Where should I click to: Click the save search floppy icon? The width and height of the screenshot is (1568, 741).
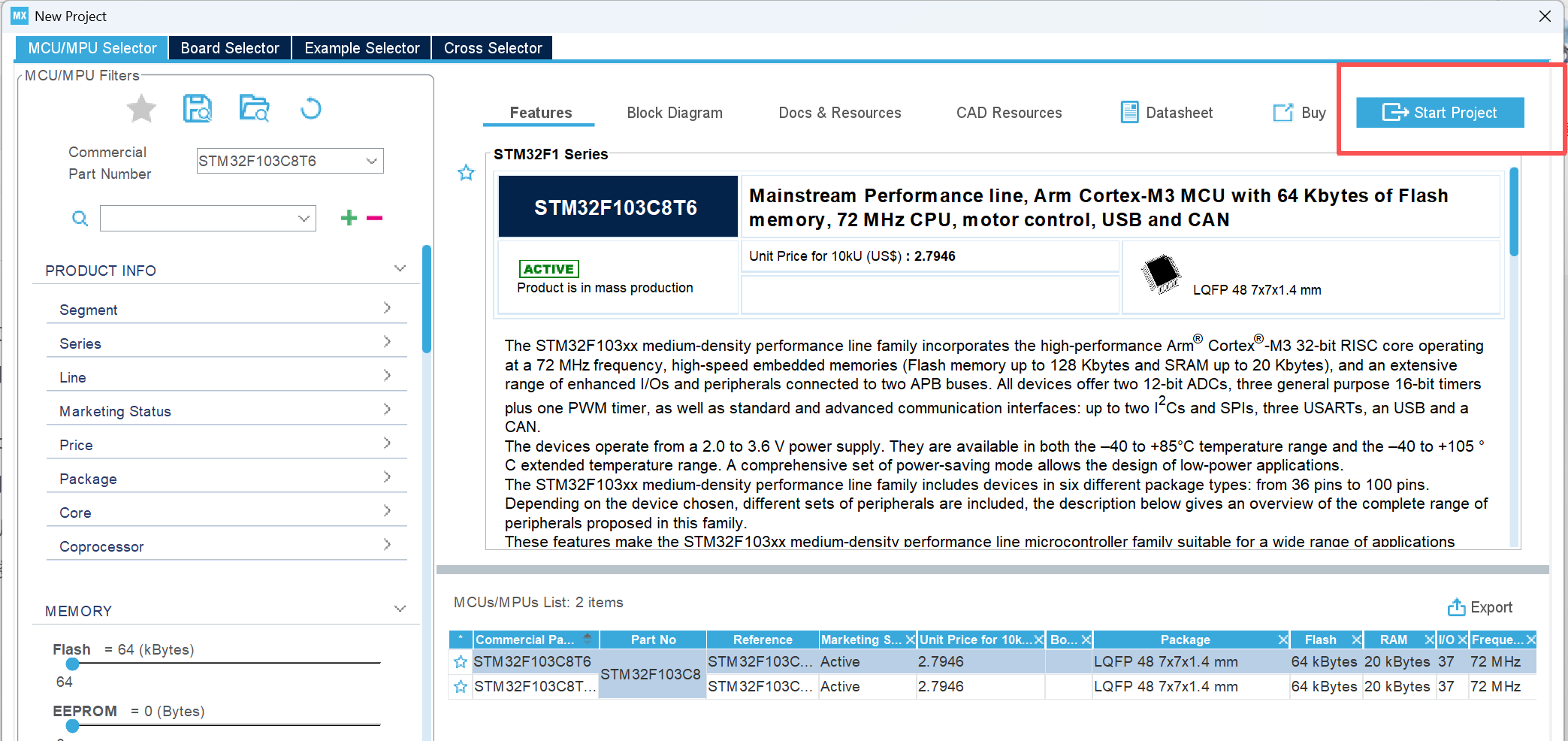[198, 109]
